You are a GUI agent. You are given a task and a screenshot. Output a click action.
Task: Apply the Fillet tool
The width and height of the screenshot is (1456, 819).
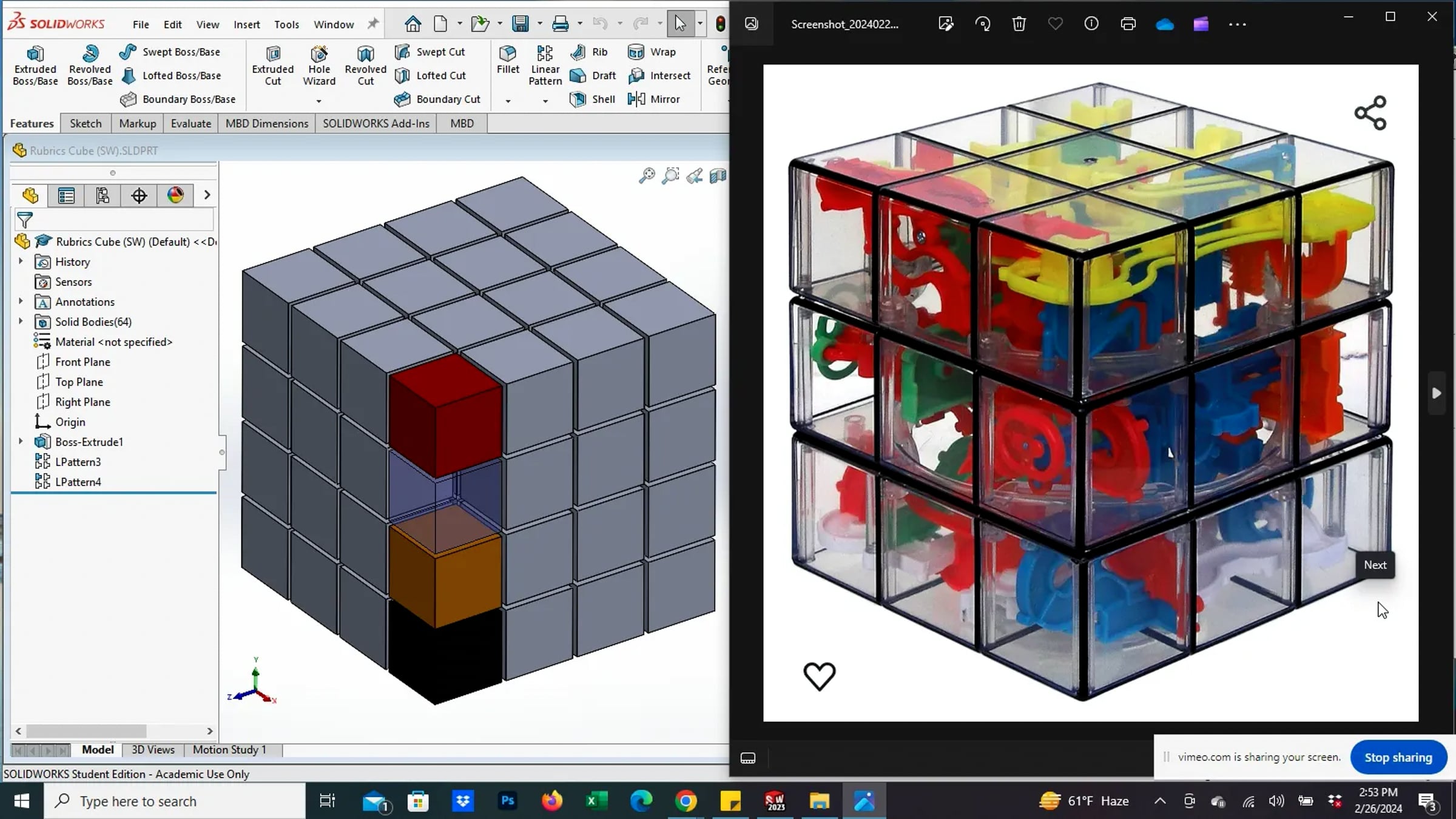click(508, 60)
